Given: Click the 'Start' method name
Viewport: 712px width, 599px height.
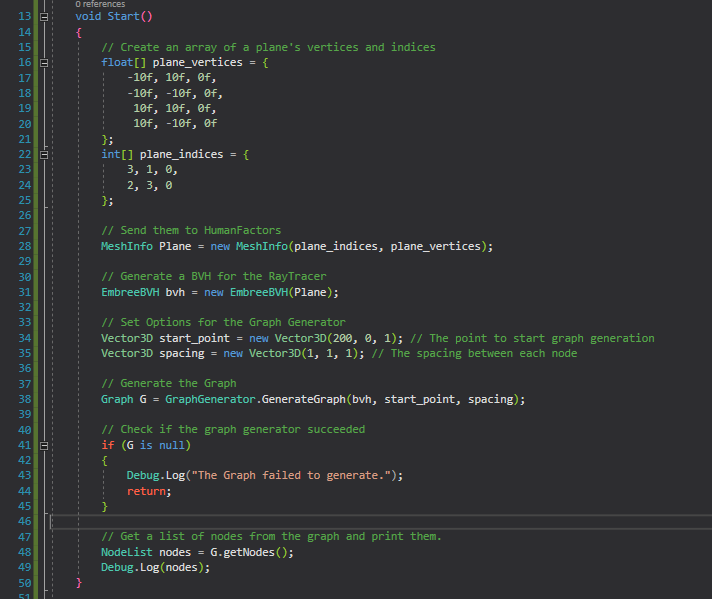Looking at the screenshot, I should (124, 16).
